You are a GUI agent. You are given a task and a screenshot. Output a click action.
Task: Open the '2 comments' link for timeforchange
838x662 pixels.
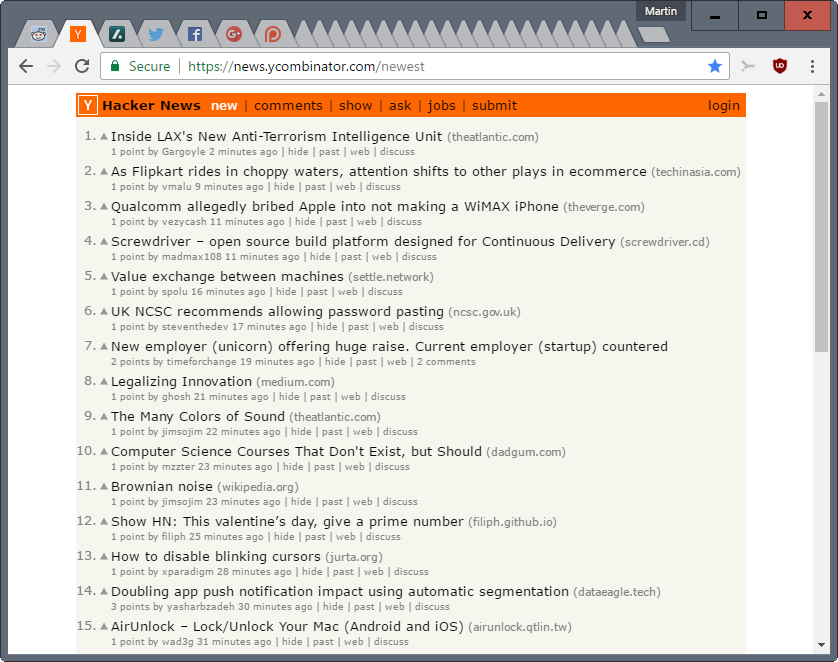click(x=446, y=362)
